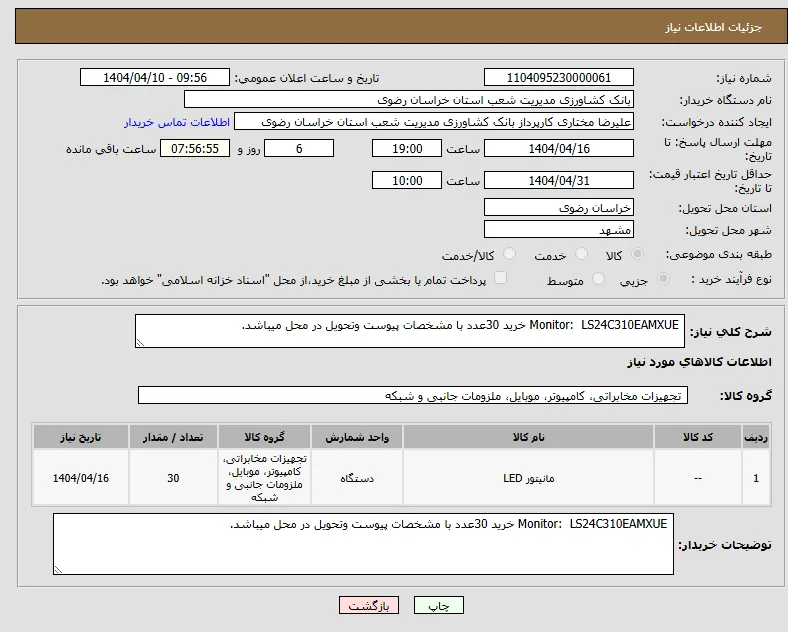
Task: Click the response deadline time 19:00 field
Action: coord(407,148)
